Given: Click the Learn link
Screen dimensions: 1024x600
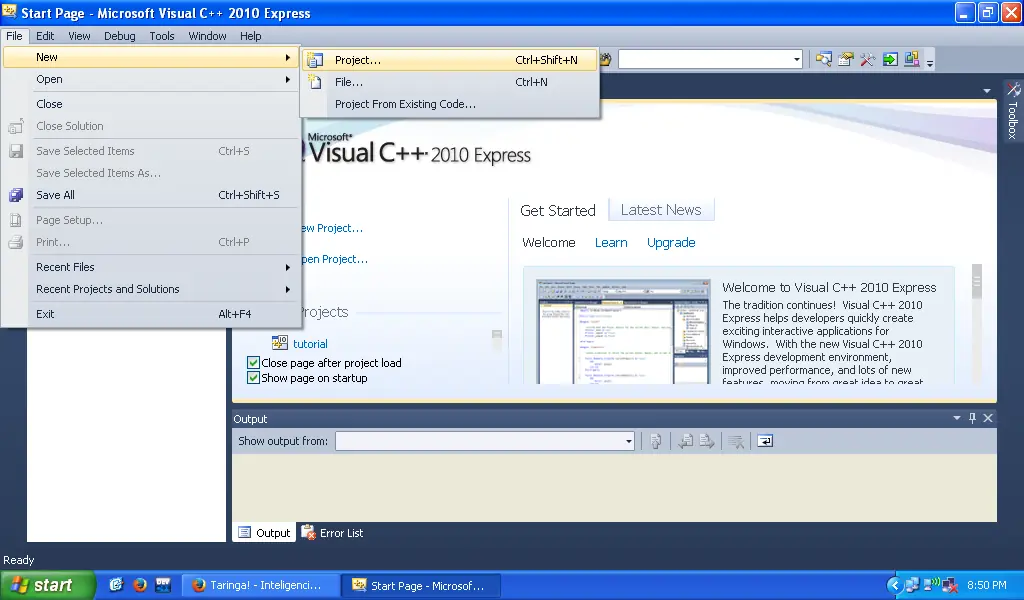Looking at the screenshot, I should tap(611, 243).
